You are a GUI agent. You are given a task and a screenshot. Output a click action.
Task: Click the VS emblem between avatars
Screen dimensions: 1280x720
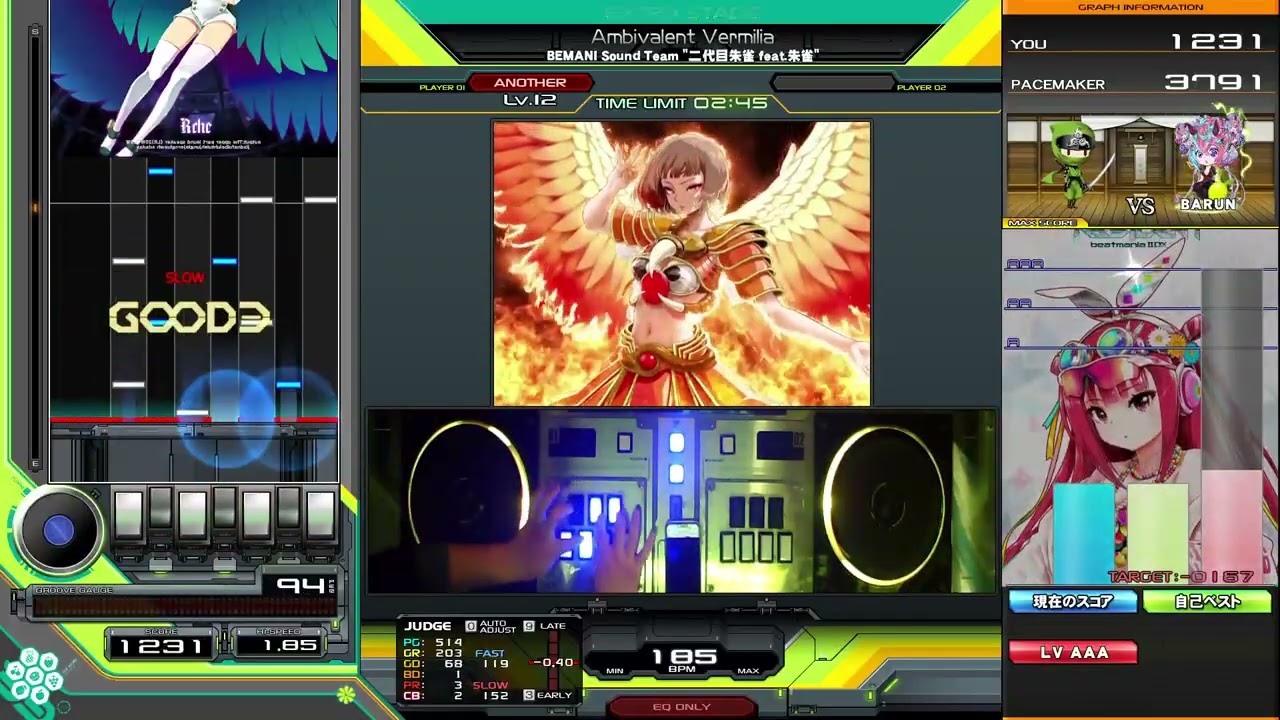pos(1141,205)
